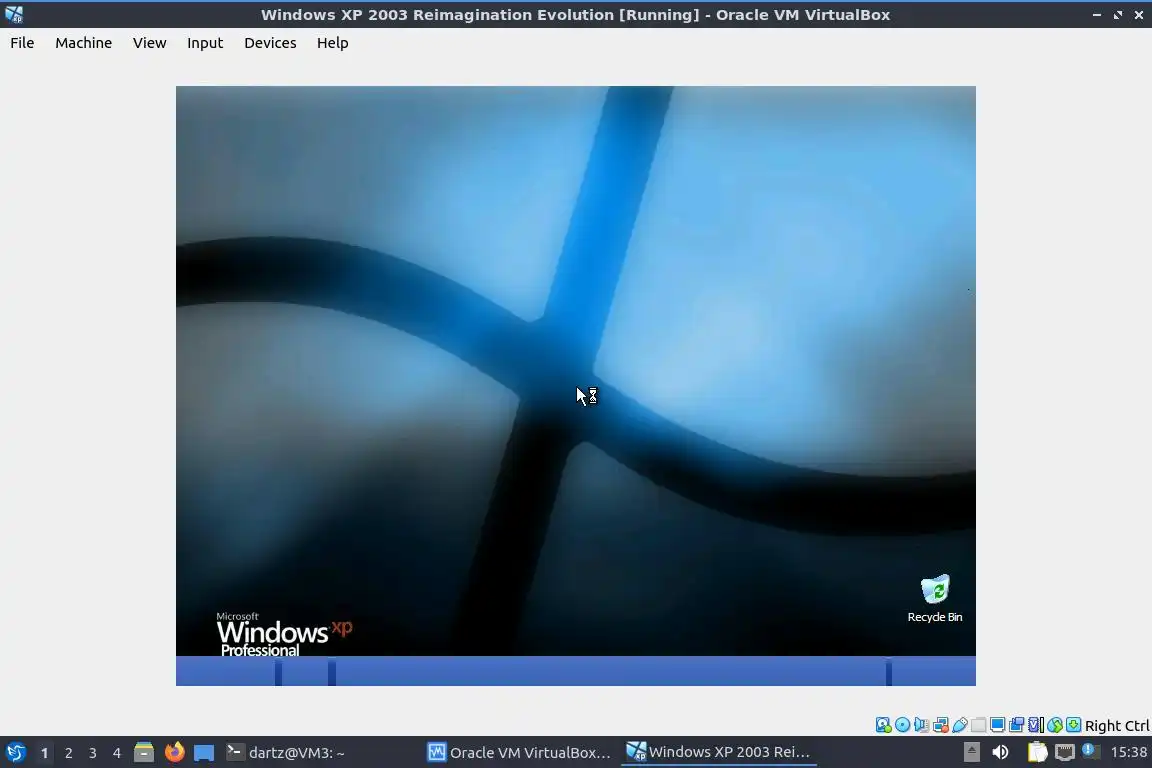Open the volume control tray icon

[x=1000, y=752]
